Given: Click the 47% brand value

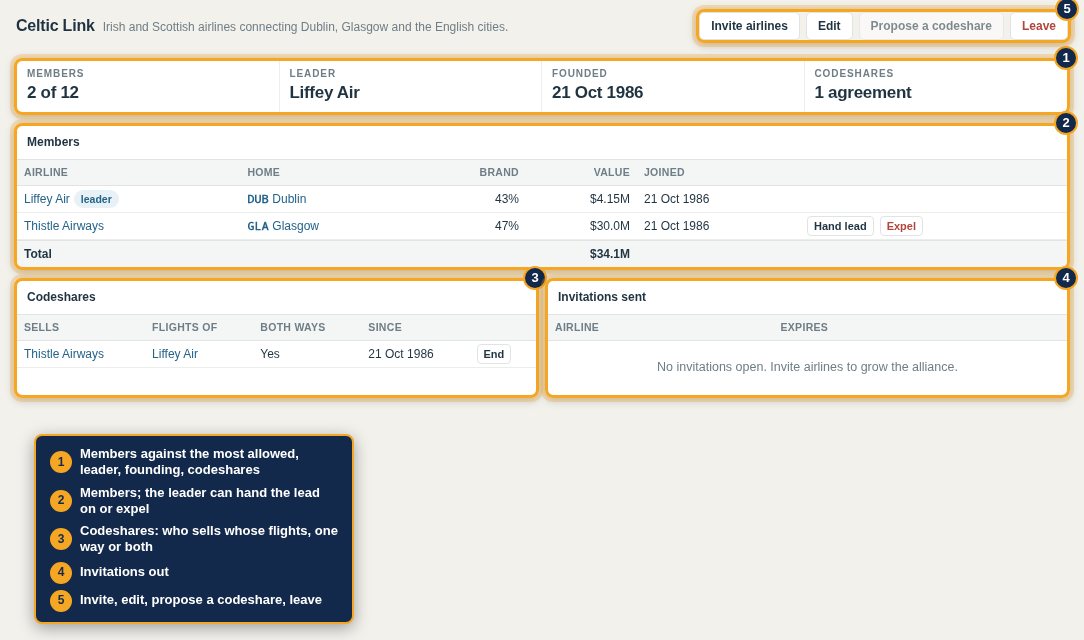Looking at the screenshot, I should pos(507,226).
